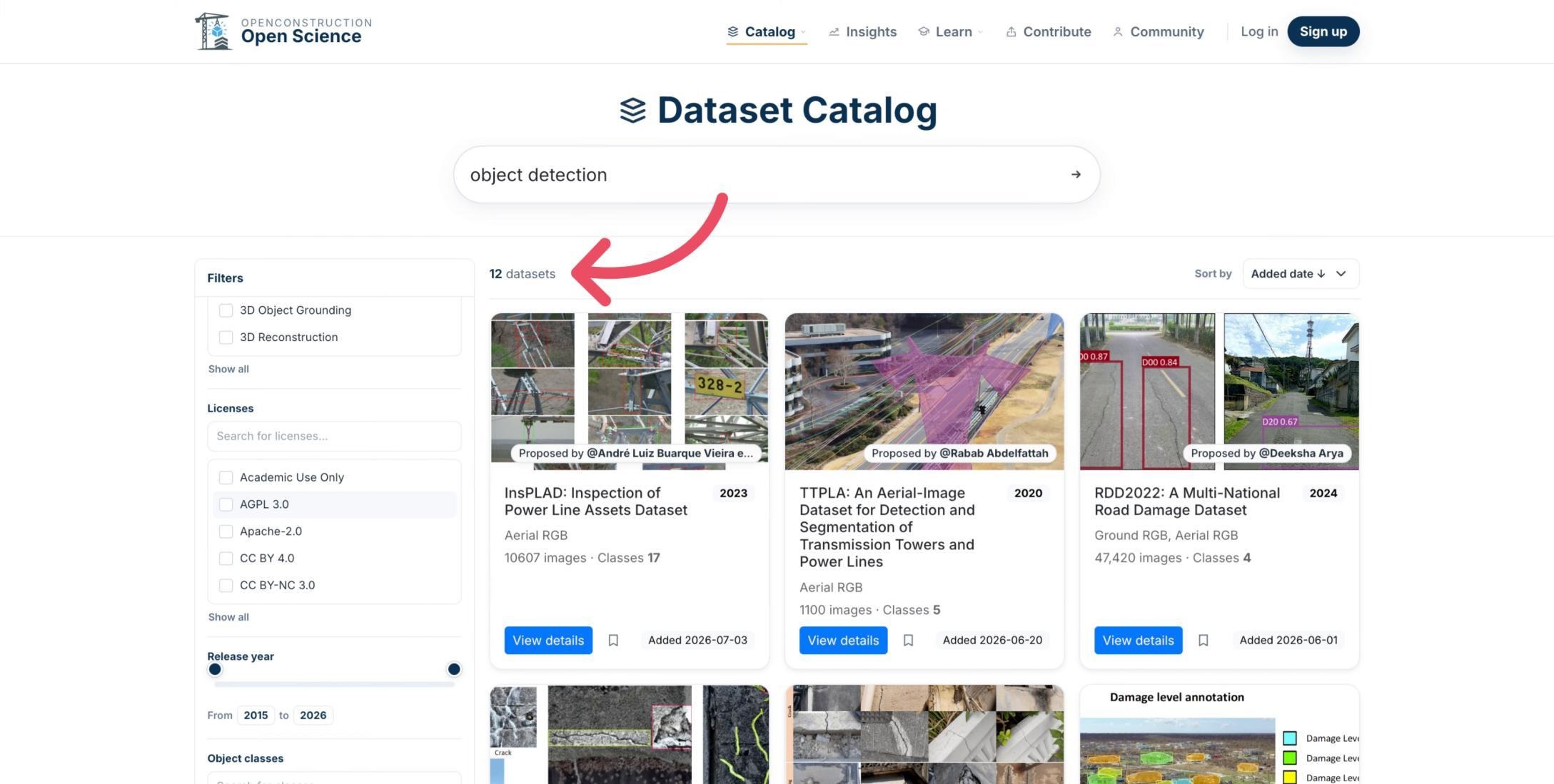The height and width of the screenshot is (784, 1554).
Task: Expand the Catalog menu chevron
Action: 803,32
